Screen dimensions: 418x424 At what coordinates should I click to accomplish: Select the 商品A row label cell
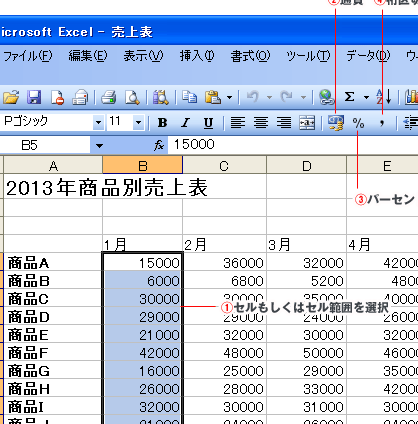53,262
